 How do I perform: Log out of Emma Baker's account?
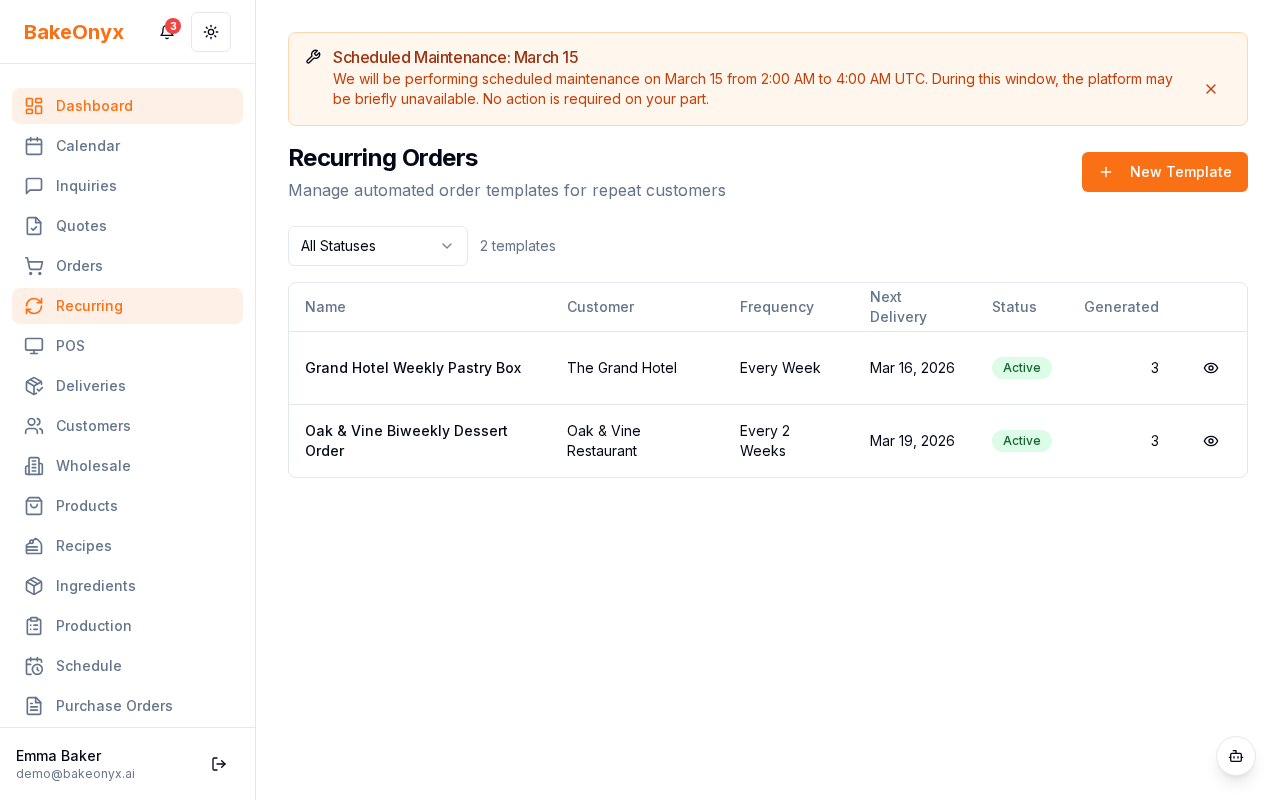tap(219, 764)
